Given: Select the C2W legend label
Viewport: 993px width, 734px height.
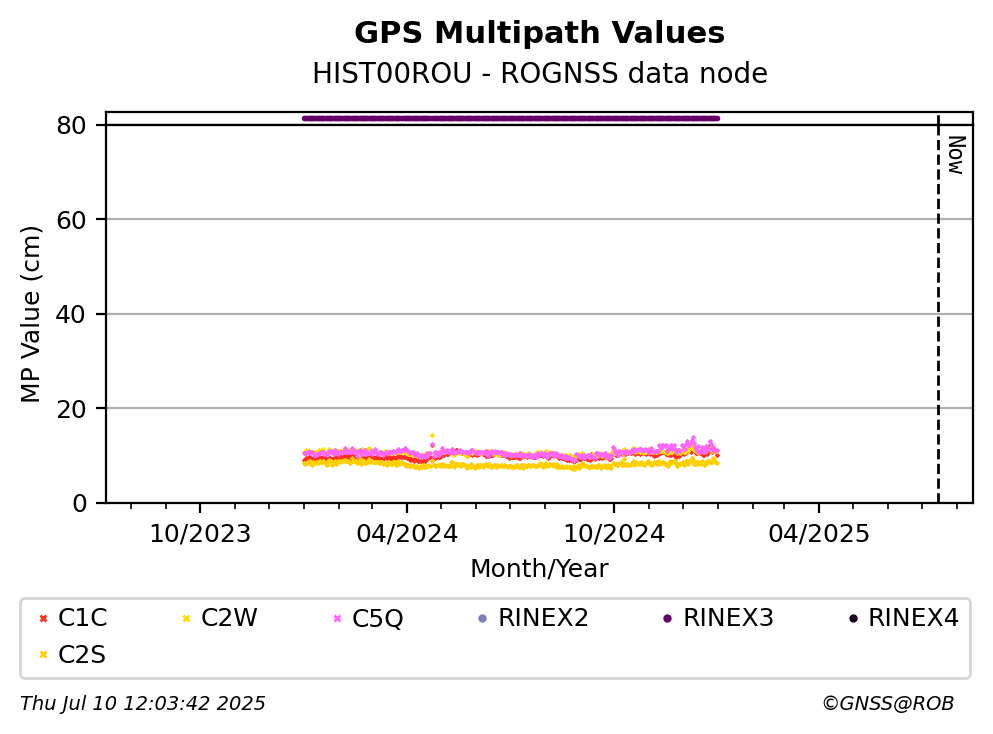Looking at the screenshot, I should coord(229,618).
